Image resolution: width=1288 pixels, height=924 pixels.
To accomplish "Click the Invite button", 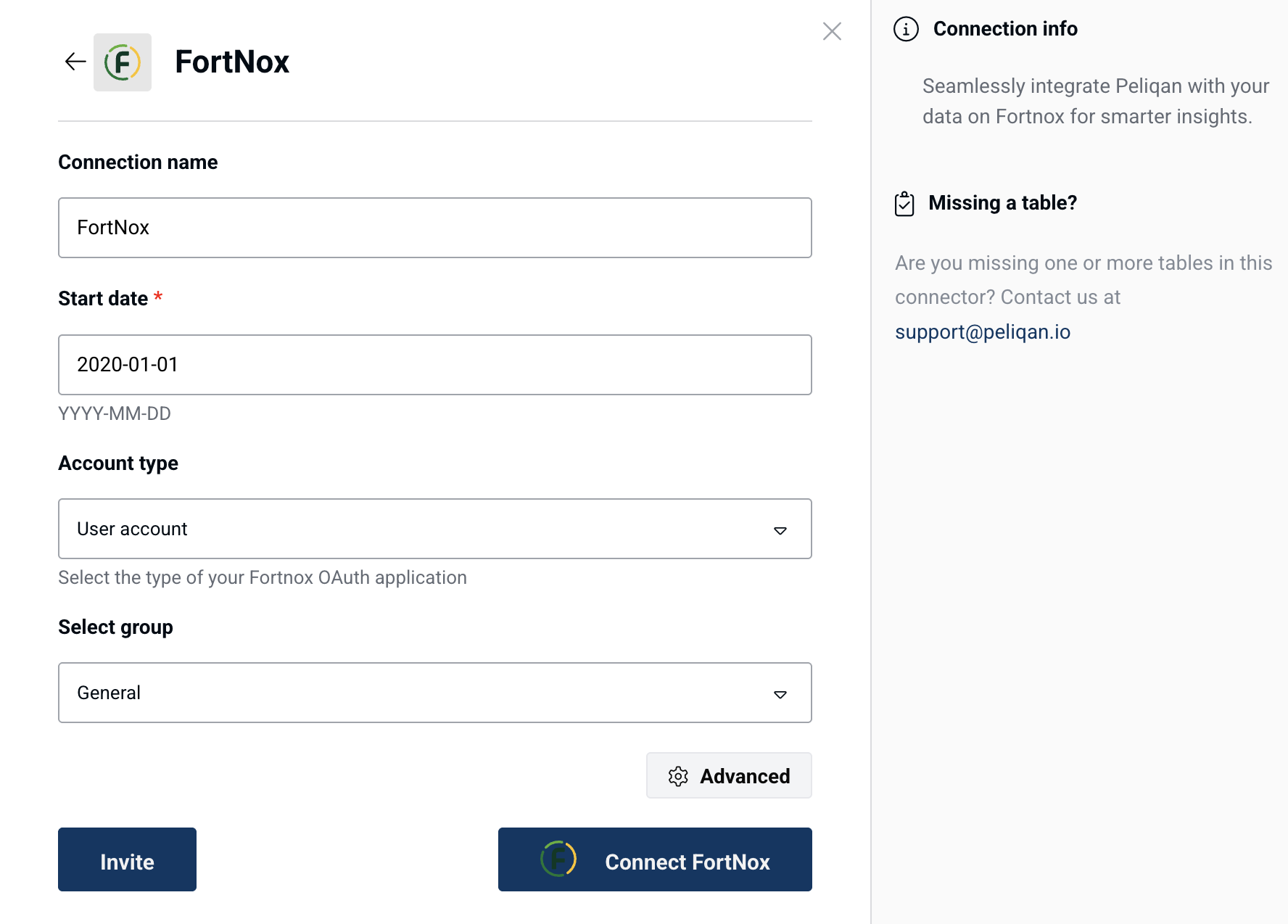I will coord(127,859).
